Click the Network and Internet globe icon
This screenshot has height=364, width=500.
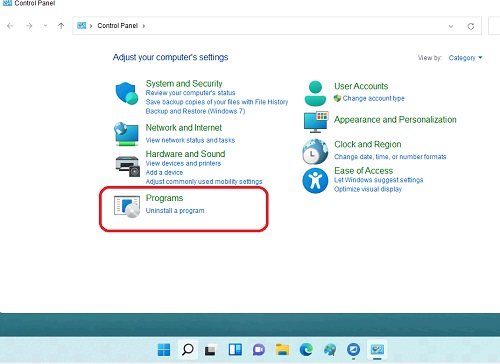[126, 134]
